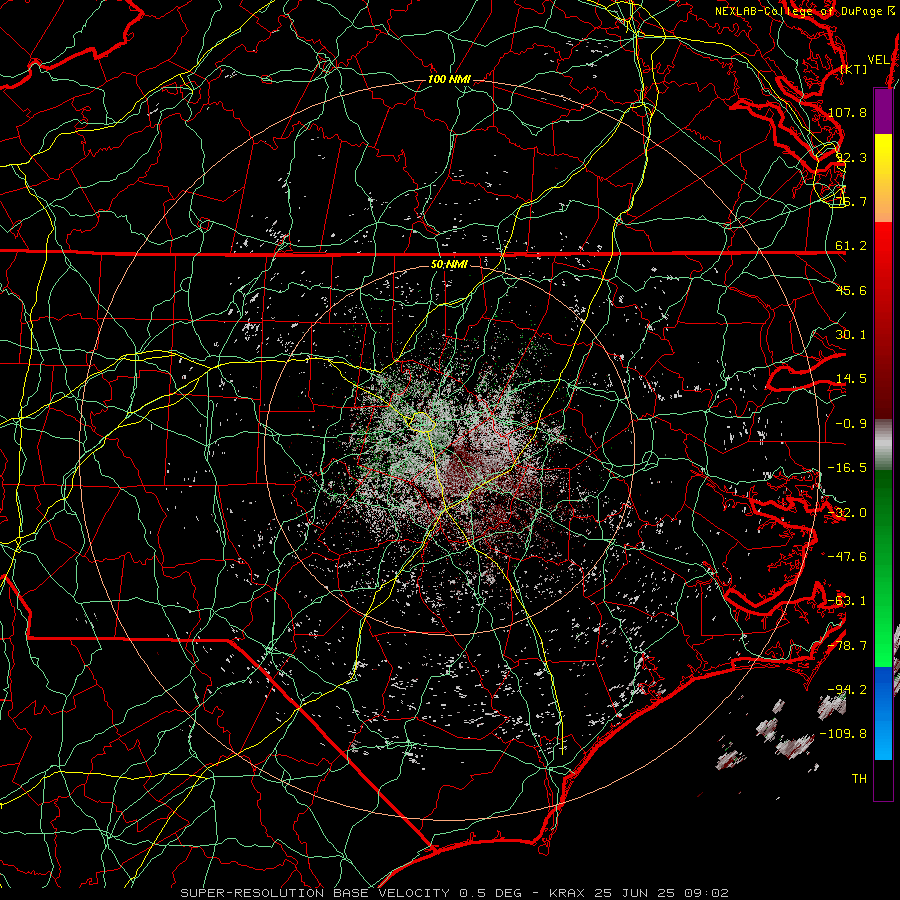
Task: Click the 61.2 velocity scale value
Action: (851, 246)
